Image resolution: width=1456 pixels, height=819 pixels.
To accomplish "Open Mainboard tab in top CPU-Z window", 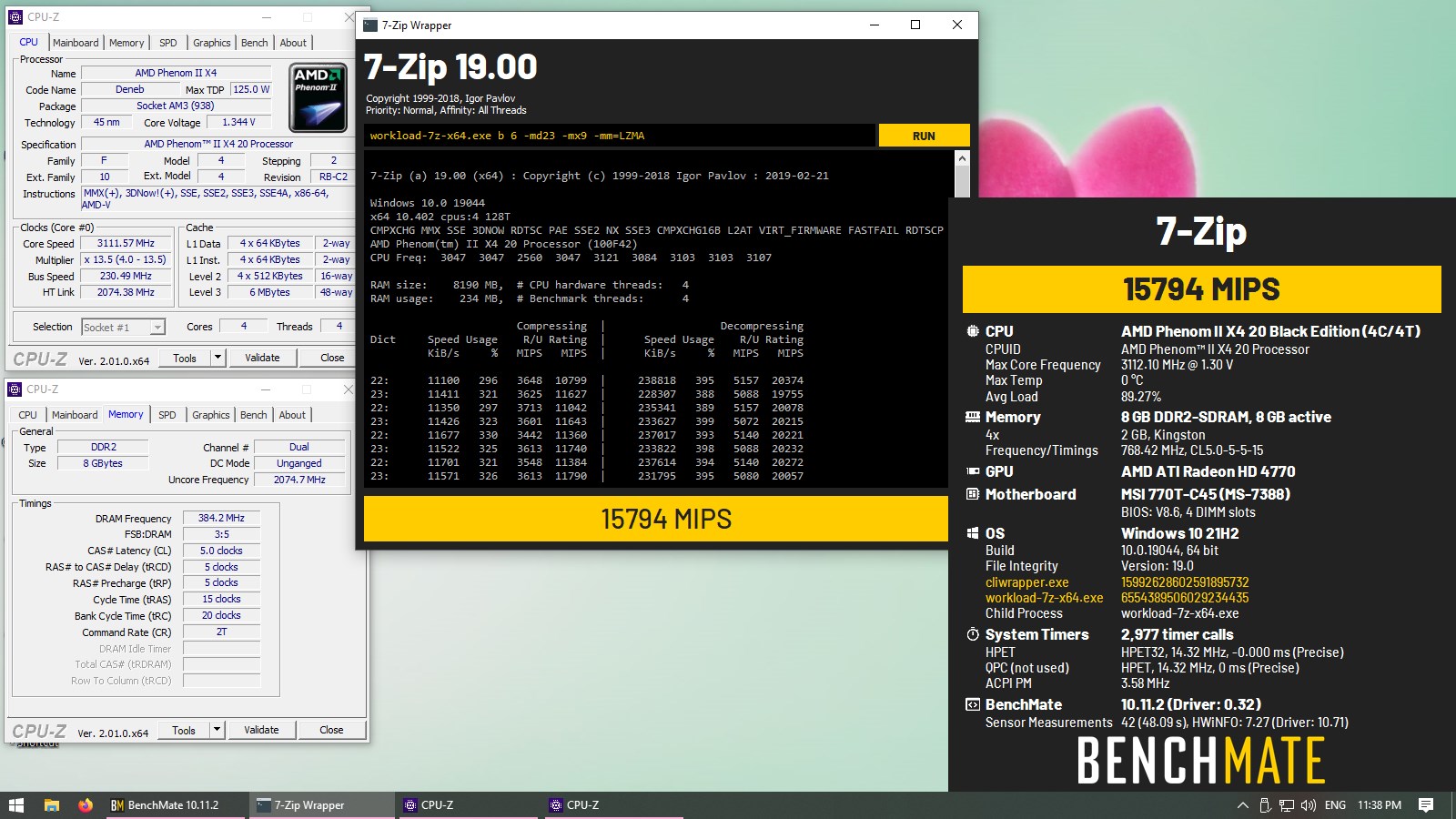I will click(x=76, y=43).
